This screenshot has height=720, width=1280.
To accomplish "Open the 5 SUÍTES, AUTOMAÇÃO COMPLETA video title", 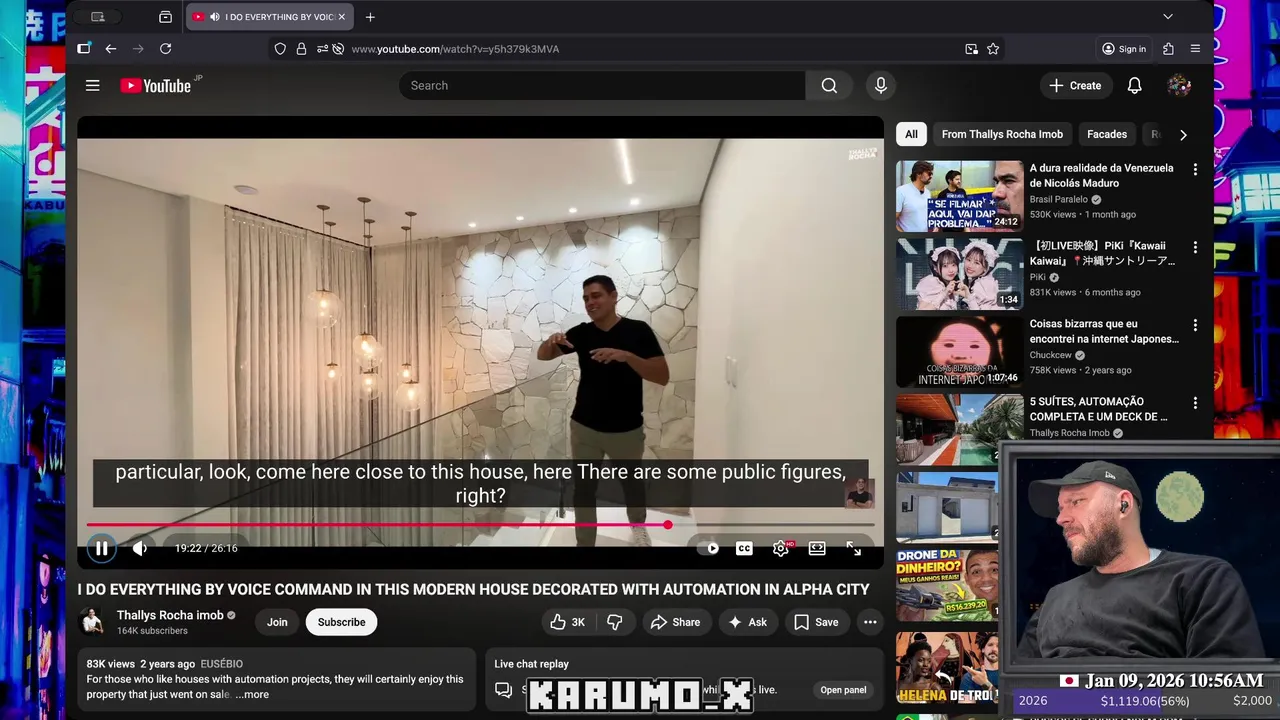I will pyautogui.click(x=1099, y=409).
